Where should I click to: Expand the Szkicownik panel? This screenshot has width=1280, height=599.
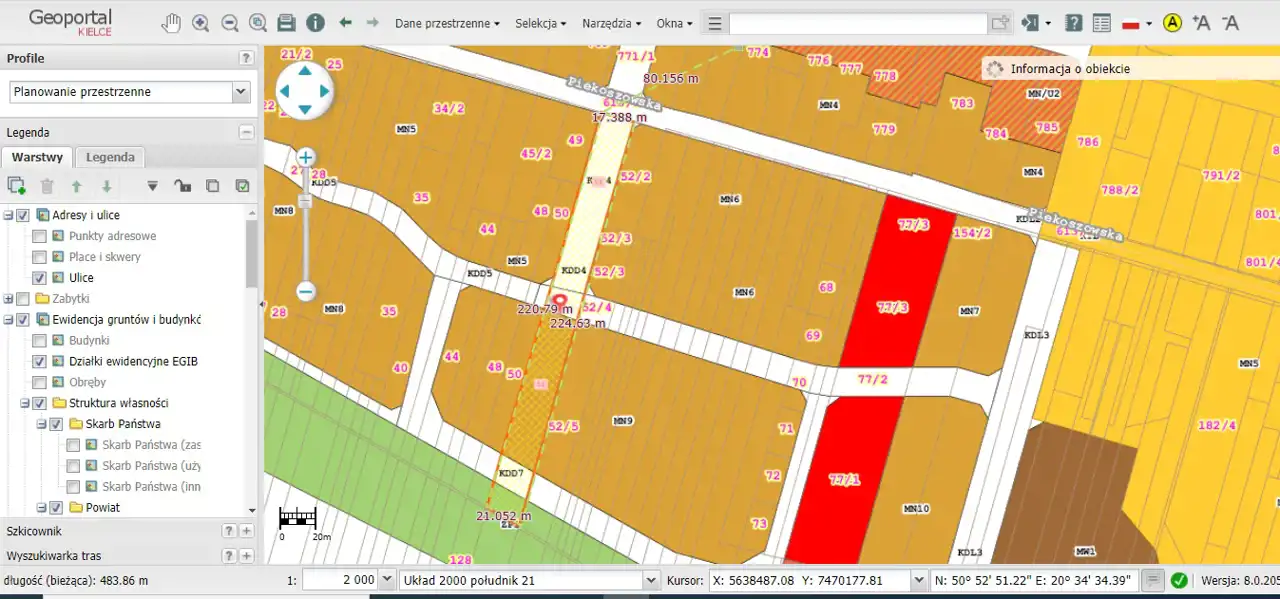pyautogui.click(x=247, y=531)
